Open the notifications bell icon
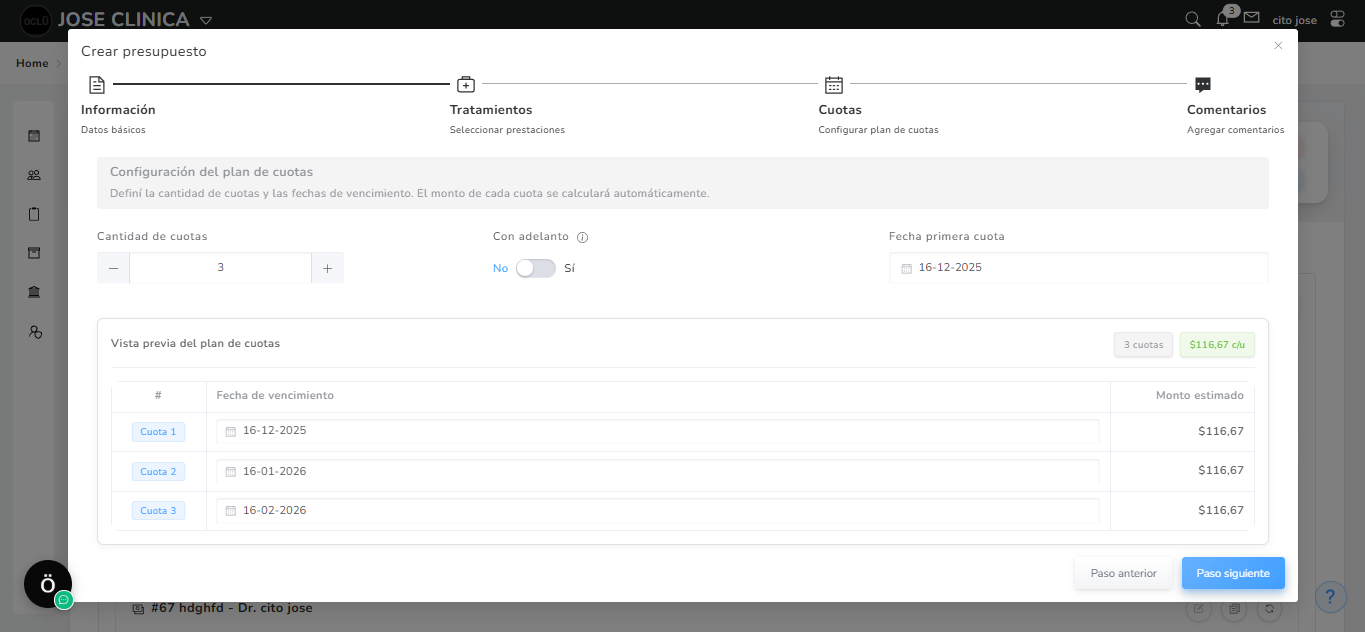 (1222, 19)
